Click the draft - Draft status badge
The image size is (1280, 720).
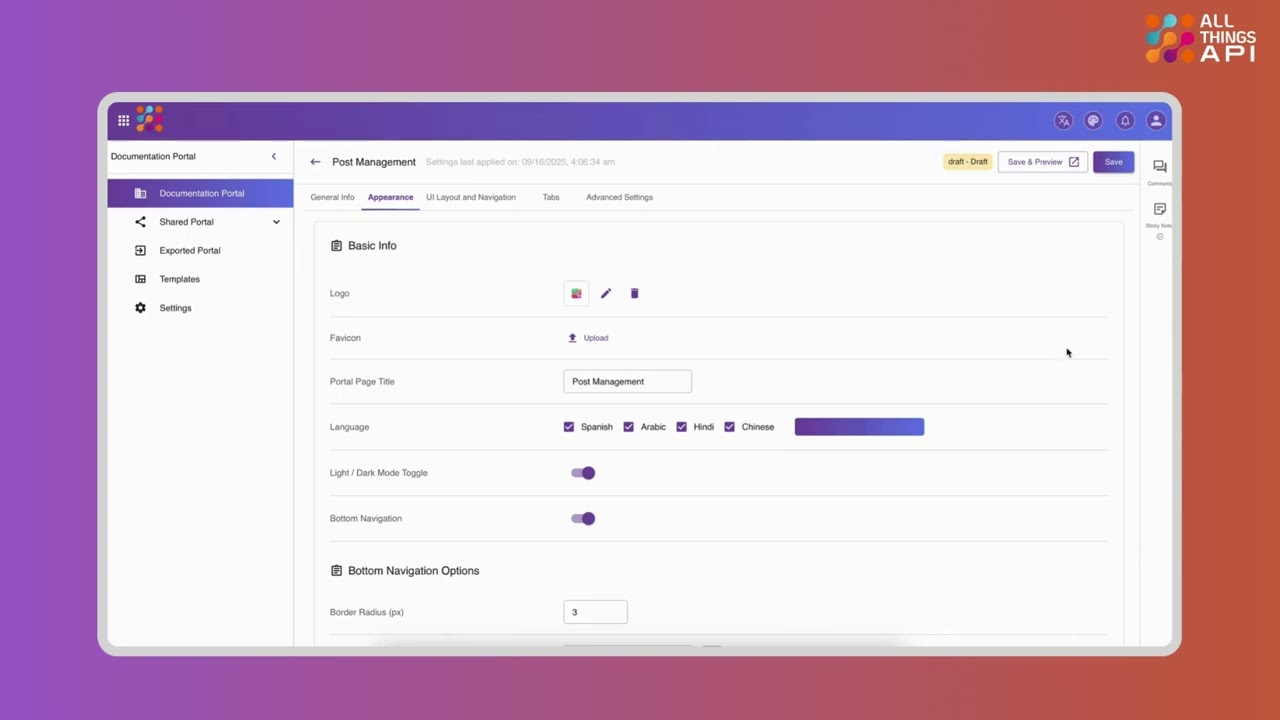(x=967, y=162)
